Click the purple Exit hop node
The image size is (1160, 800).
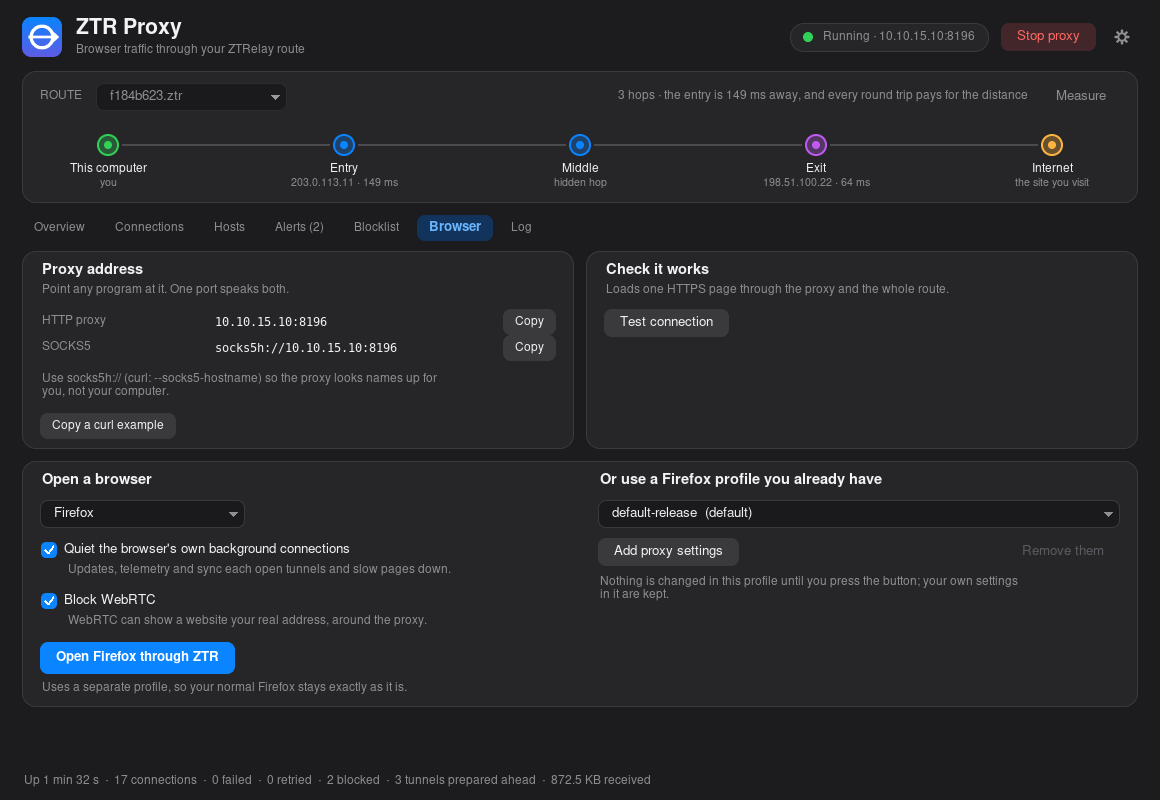[x=816, y=145]
